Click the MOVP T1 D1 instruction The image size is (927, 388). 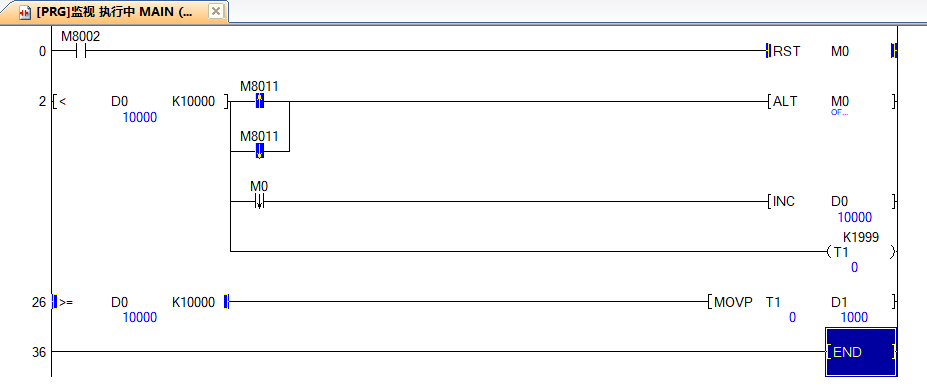pos(802,302)
